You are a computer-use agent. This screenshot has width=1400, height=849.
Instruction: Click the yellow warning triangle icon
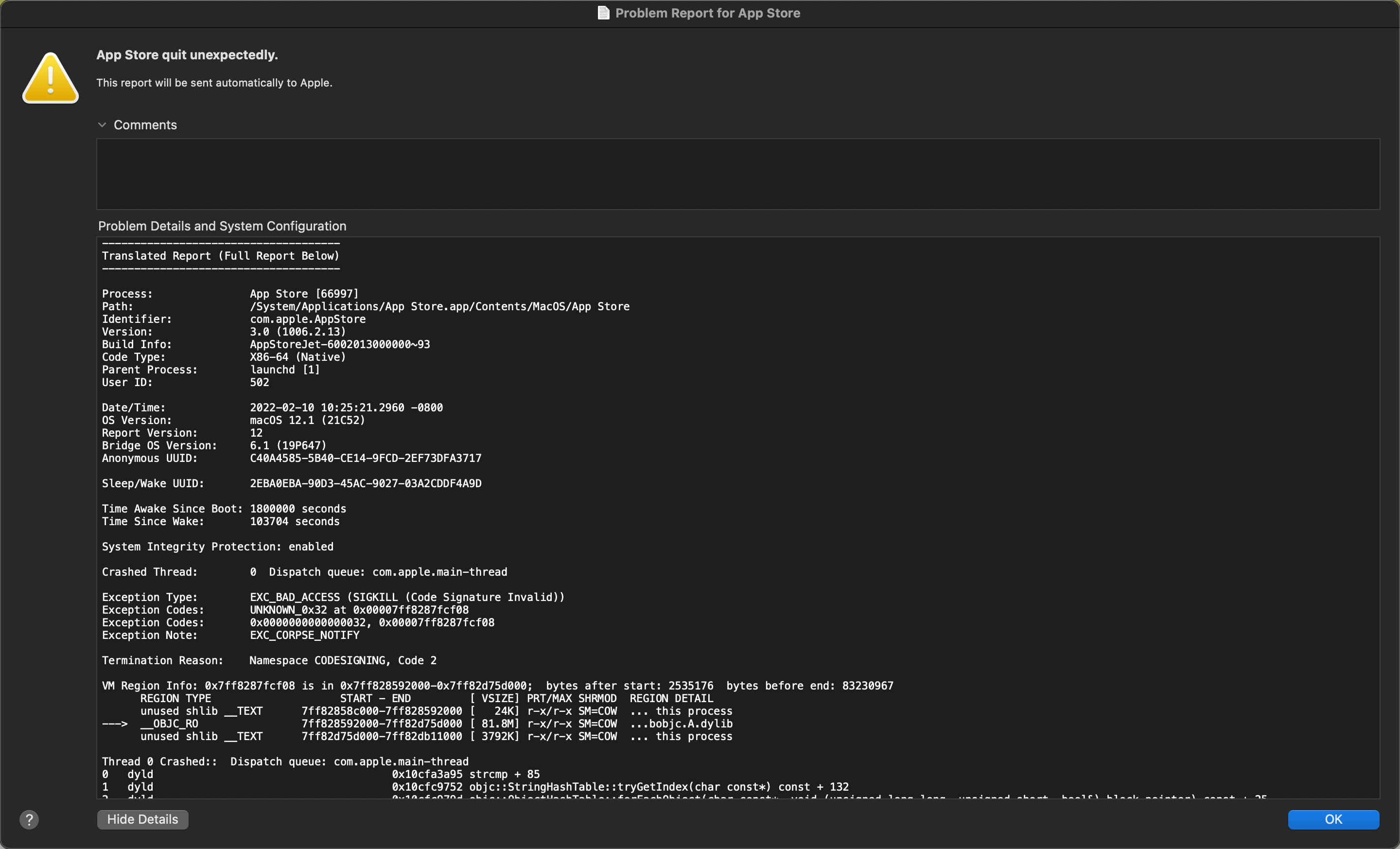pos(51,78)
